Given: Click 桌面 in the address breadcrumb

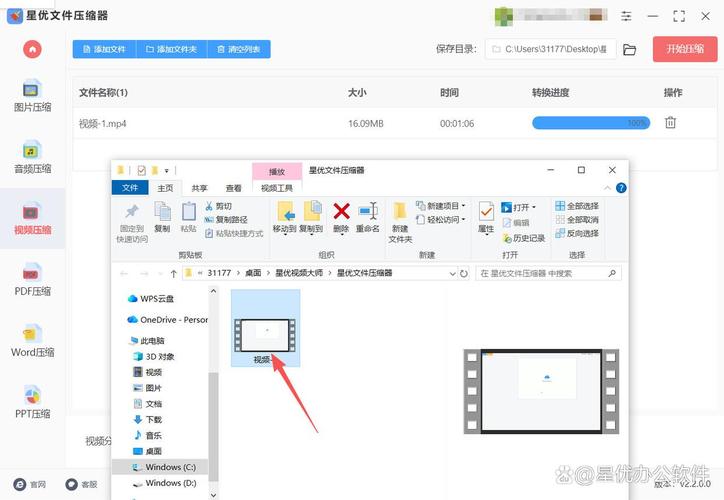Looking at the screenshot, I should 253,273.
